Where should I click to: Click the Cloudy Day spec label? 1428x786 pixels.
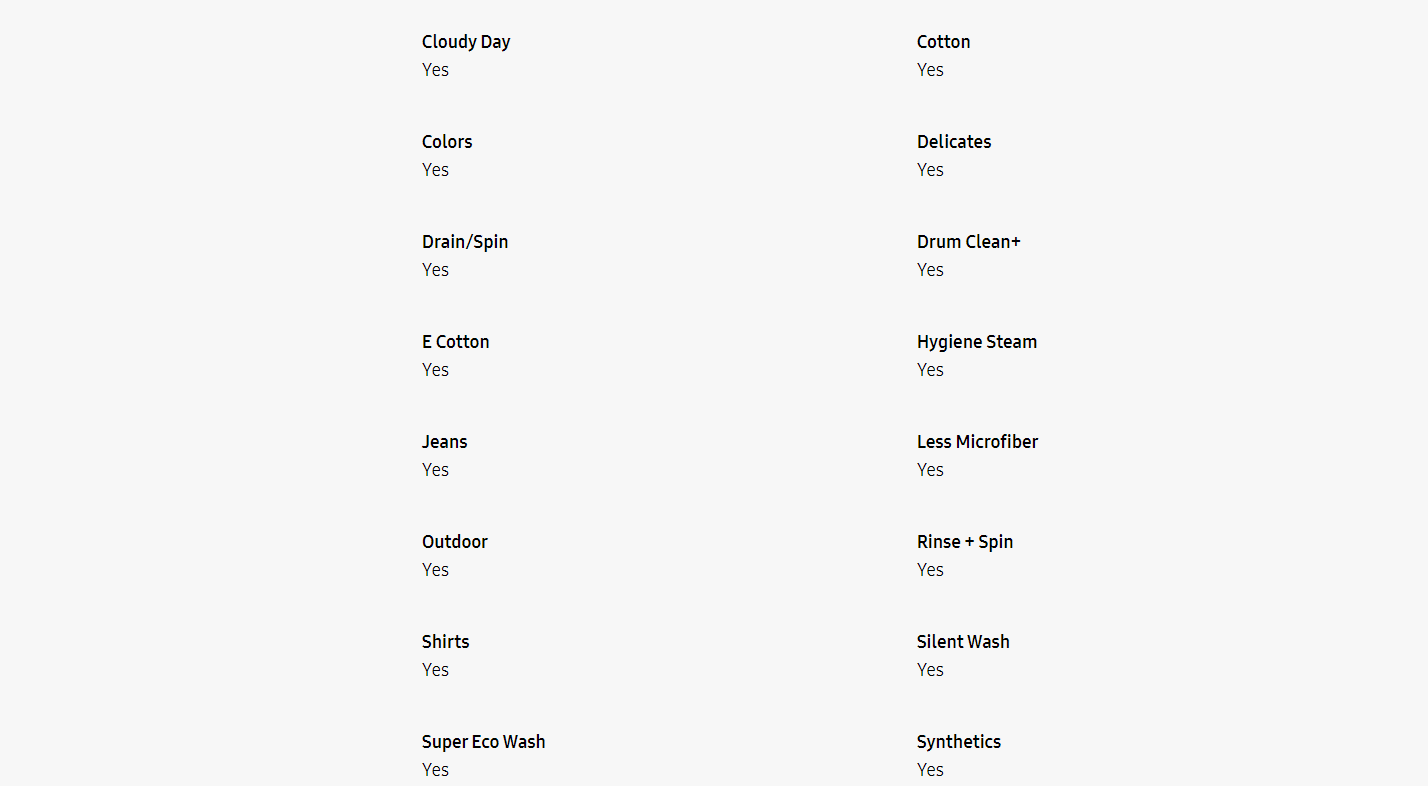pyautogui.click(x=466, y=42)
